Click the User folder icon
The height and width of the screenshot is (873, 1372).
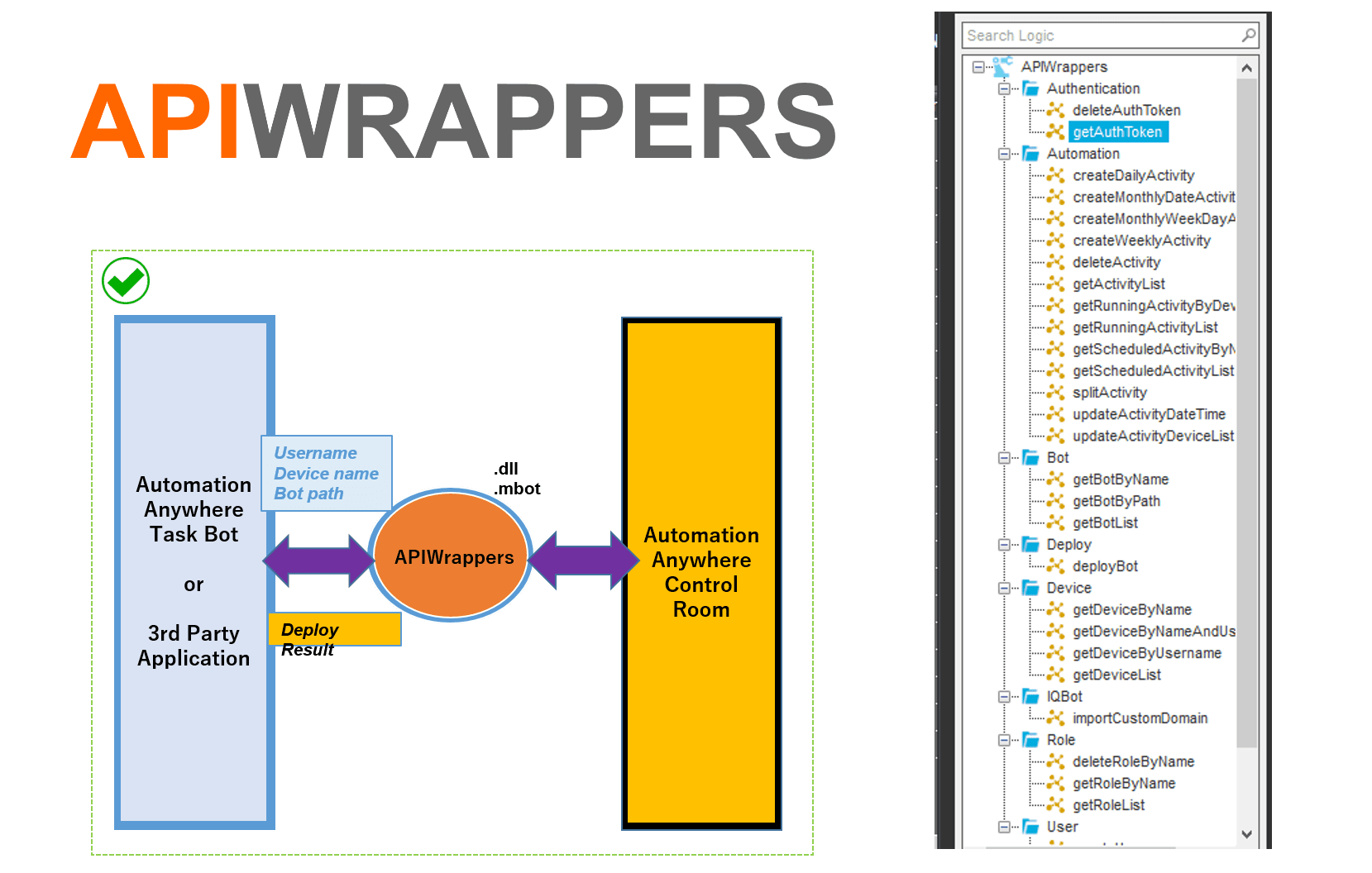tap(1030, 827)
